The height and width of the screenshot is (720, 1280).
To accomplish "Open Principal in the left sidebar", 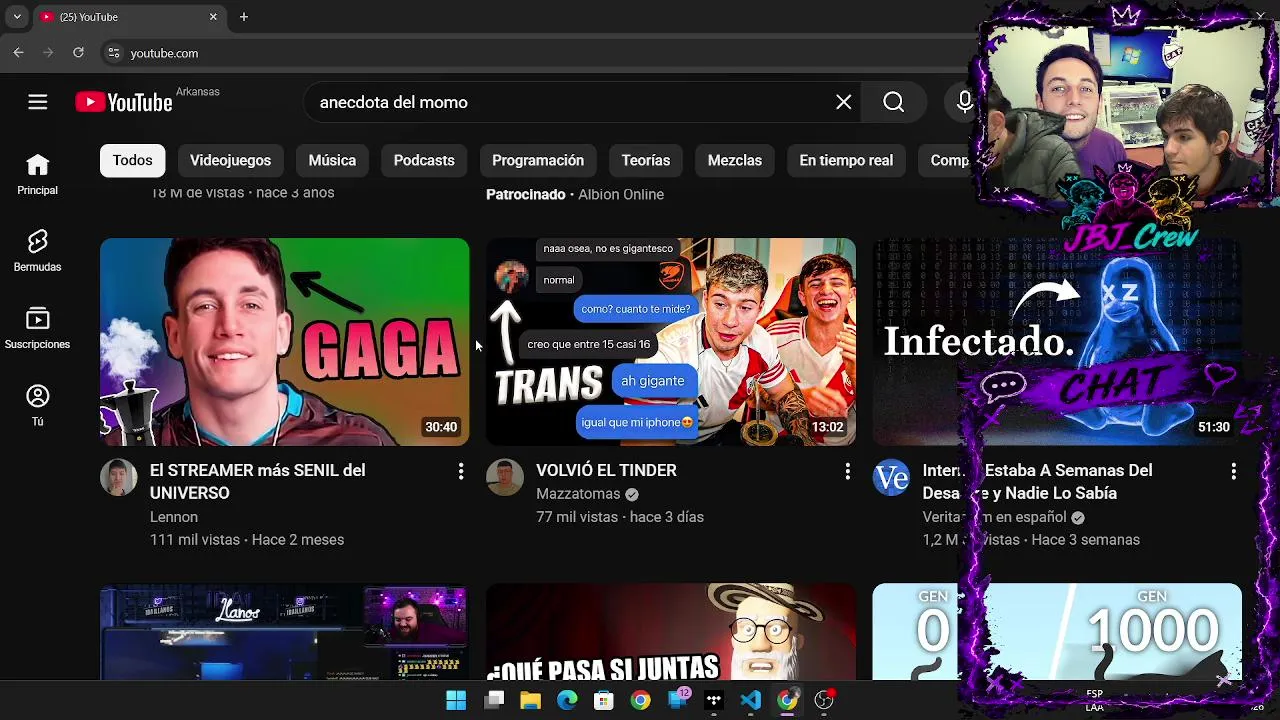I will point(37,174).
